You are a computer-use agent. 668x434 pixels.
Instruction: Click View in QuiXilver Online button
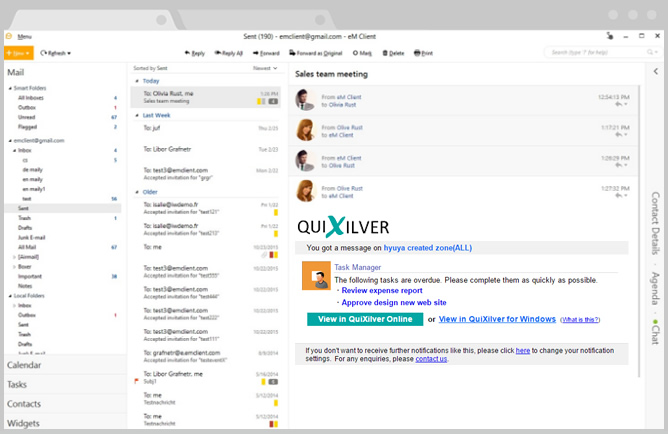tap(365, 319)
